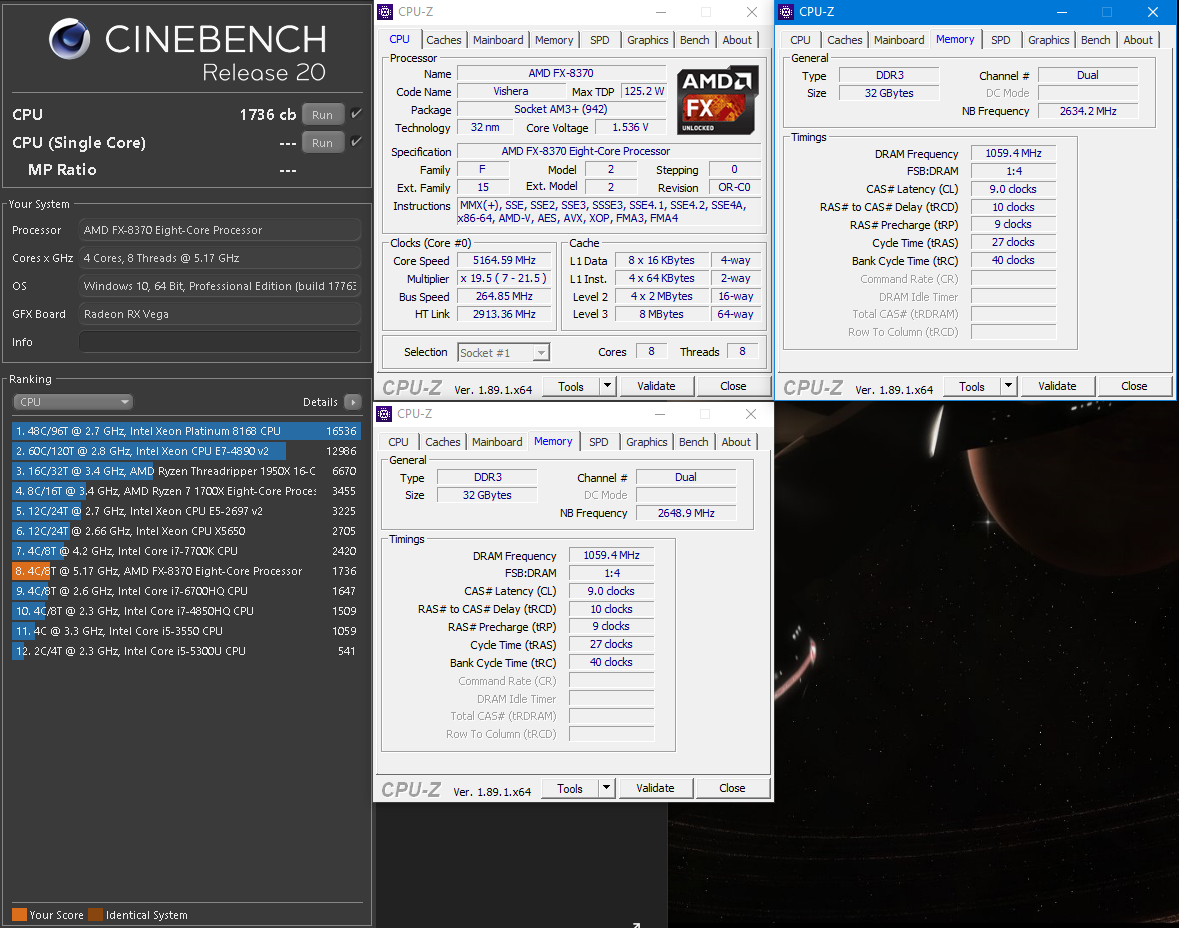Click the Cinebench logo sphere icon
The image size is (1179, 928).
69,39
